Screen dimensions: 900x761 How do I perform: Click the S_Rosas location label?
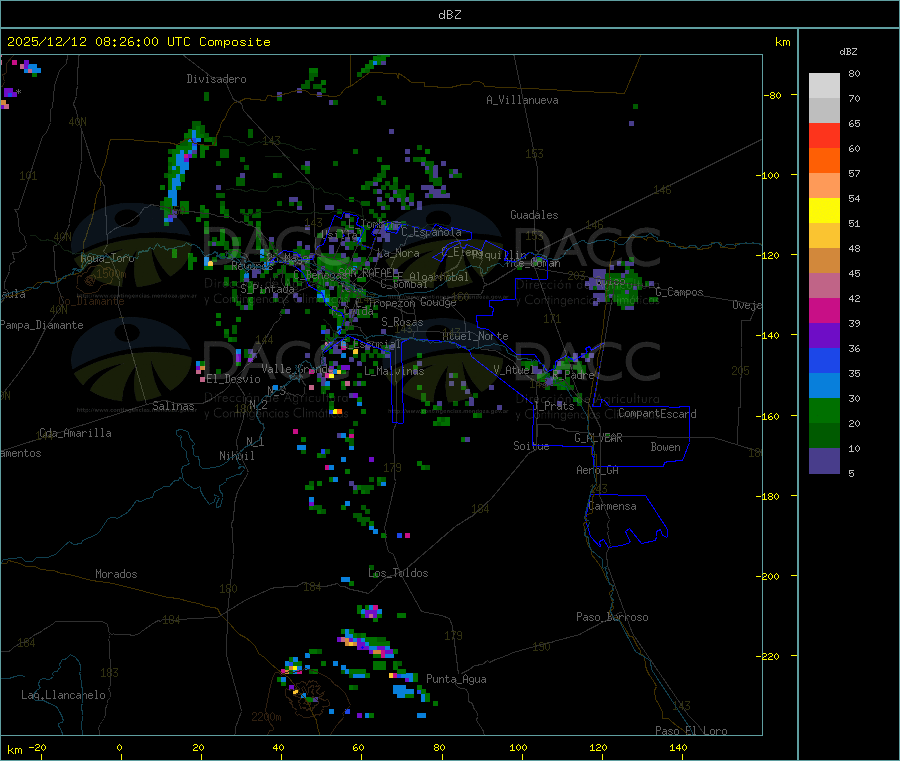click(402, 322)
